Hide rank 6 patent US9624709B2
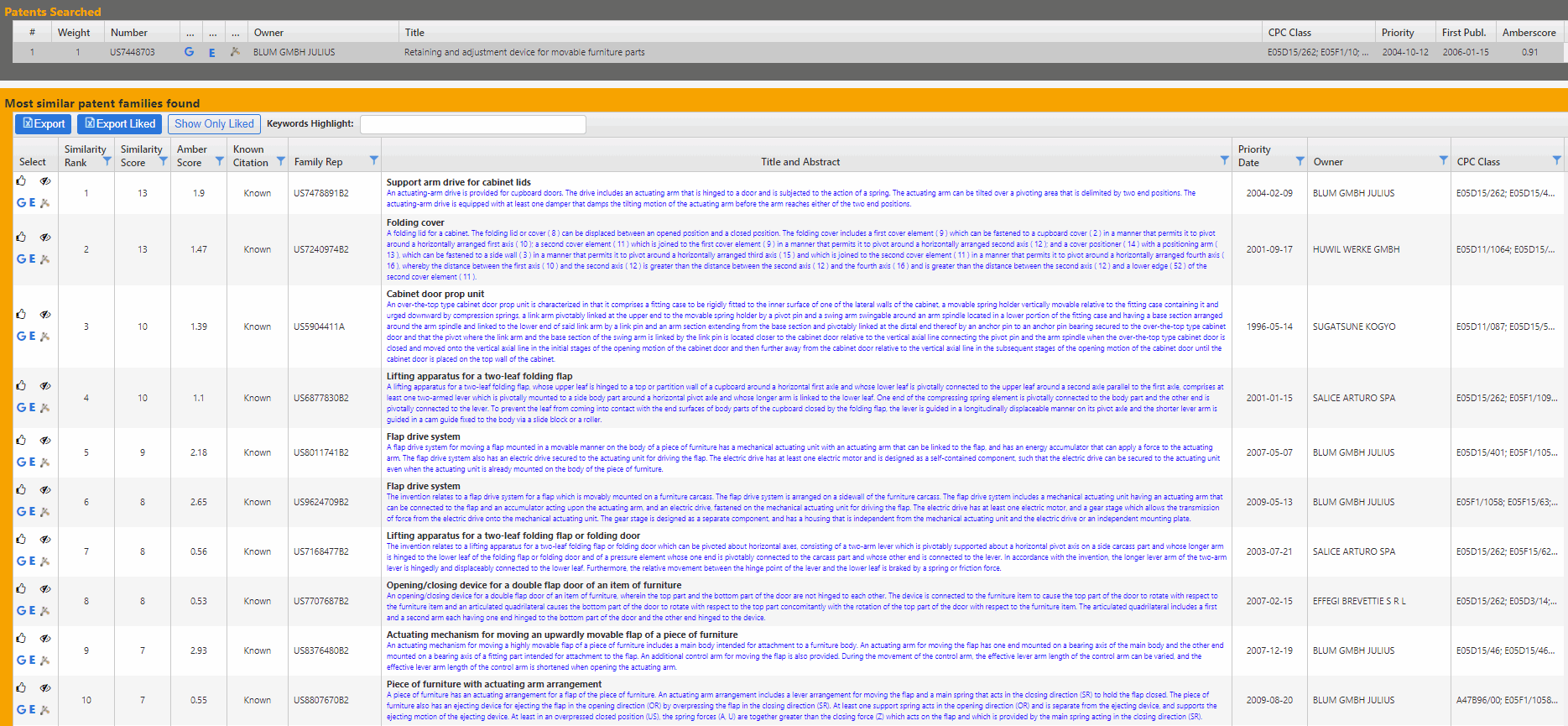The image size is (1568, 726). point(45,489)
